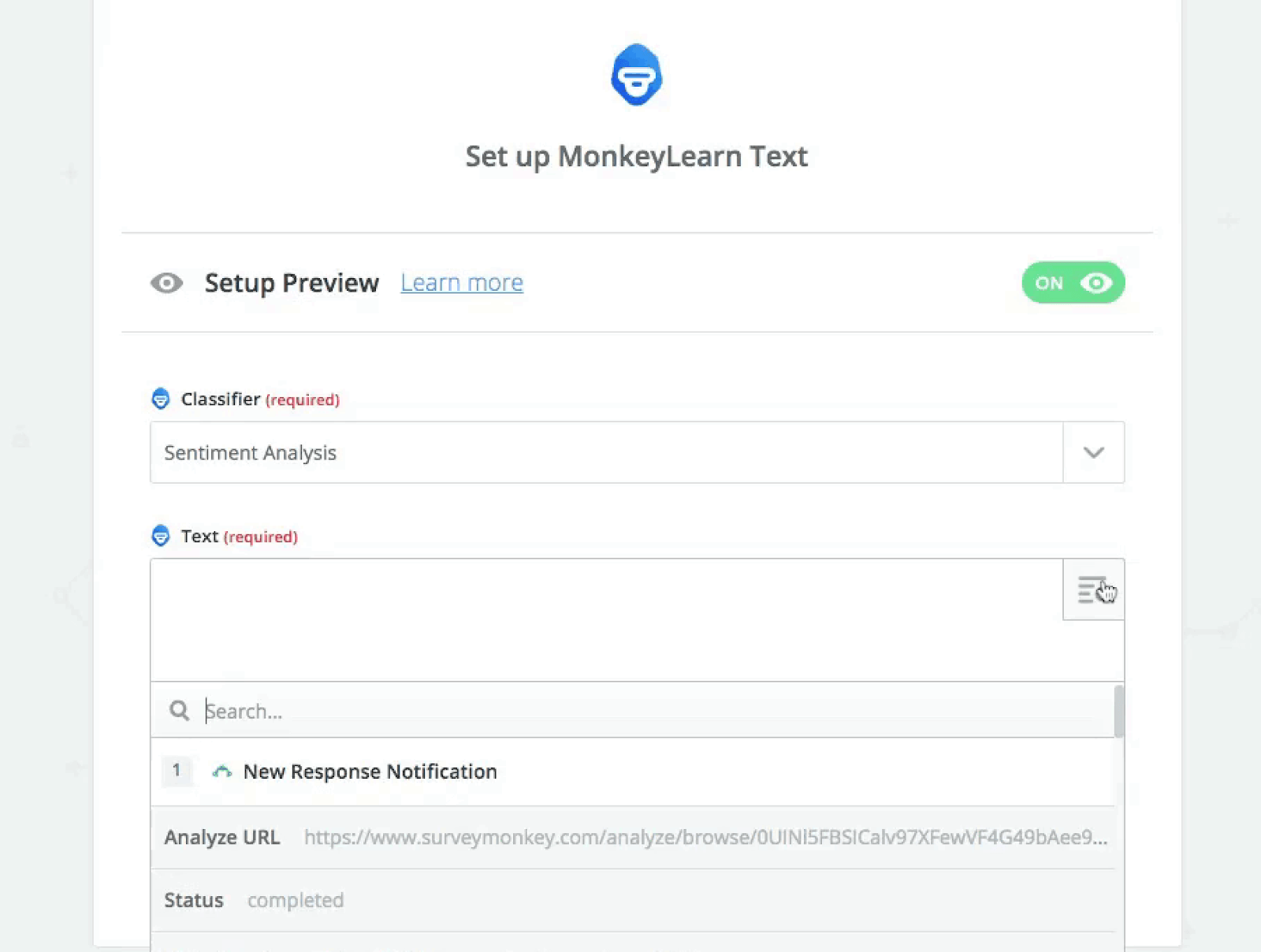Toggle the Setup Preview ON switch
Screen dimensions: 1261x952
click(x=1073, y=283)
